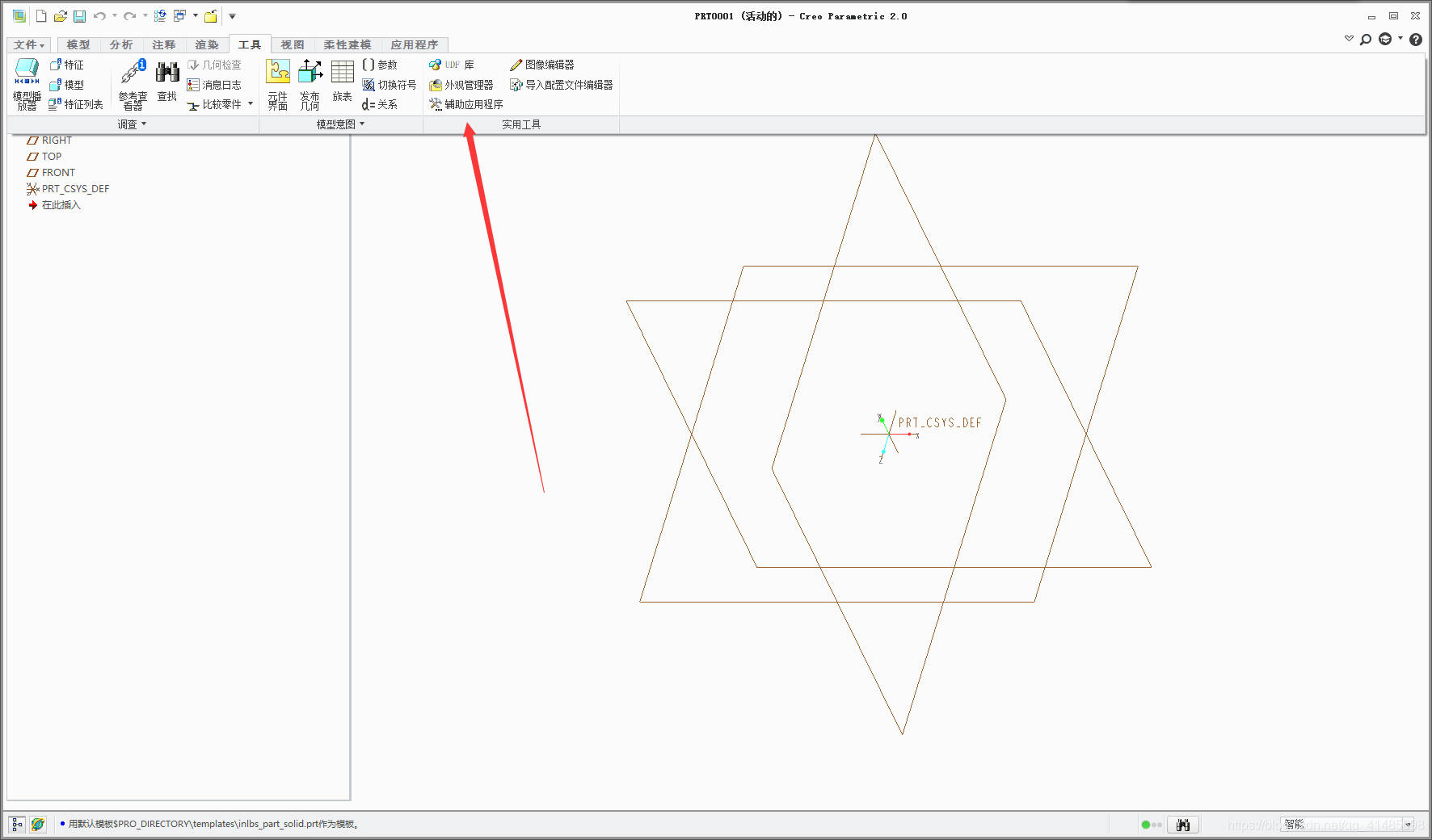This screenshot has height=840, width=1432.
Task: Select the 发布几何 publish geometry icon
Action: (310, 83)
